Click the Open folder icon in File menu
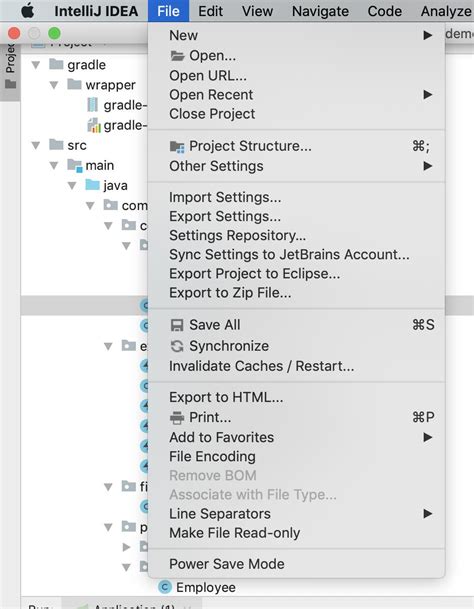The width and height of the screenshot is (474, 609). (177, 56)
